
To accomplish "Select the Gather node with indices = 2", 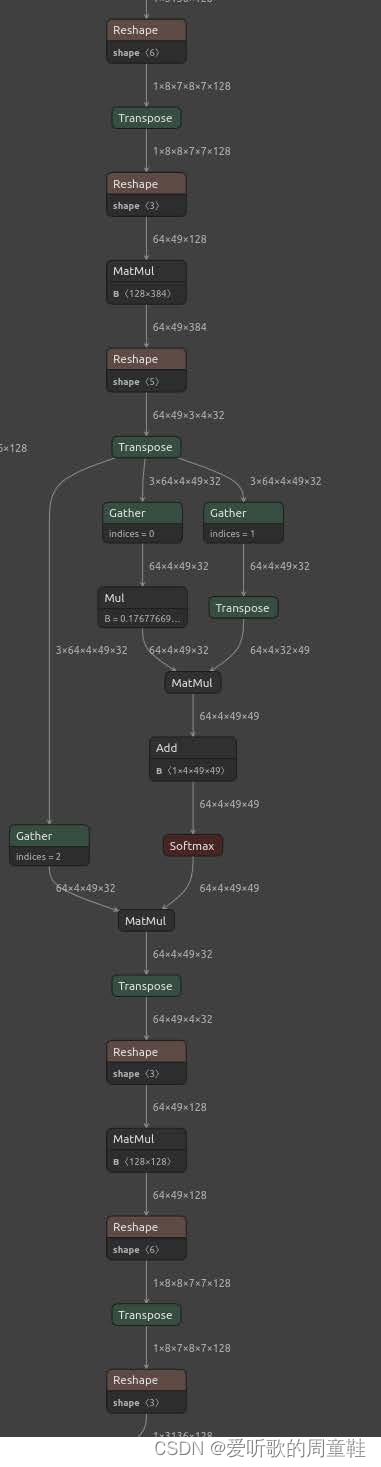I will pos(50,846).
